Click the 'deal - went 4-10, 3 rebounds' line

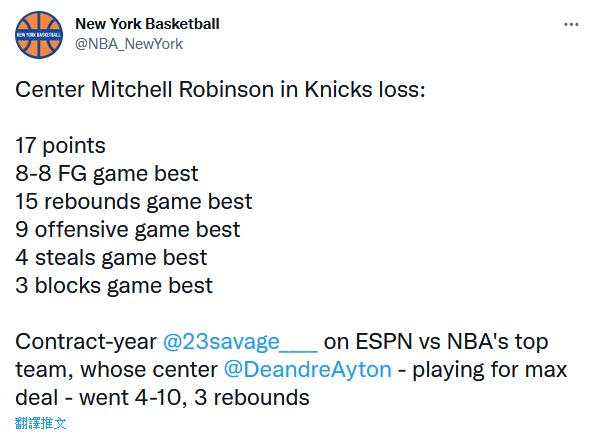[162, 398]
